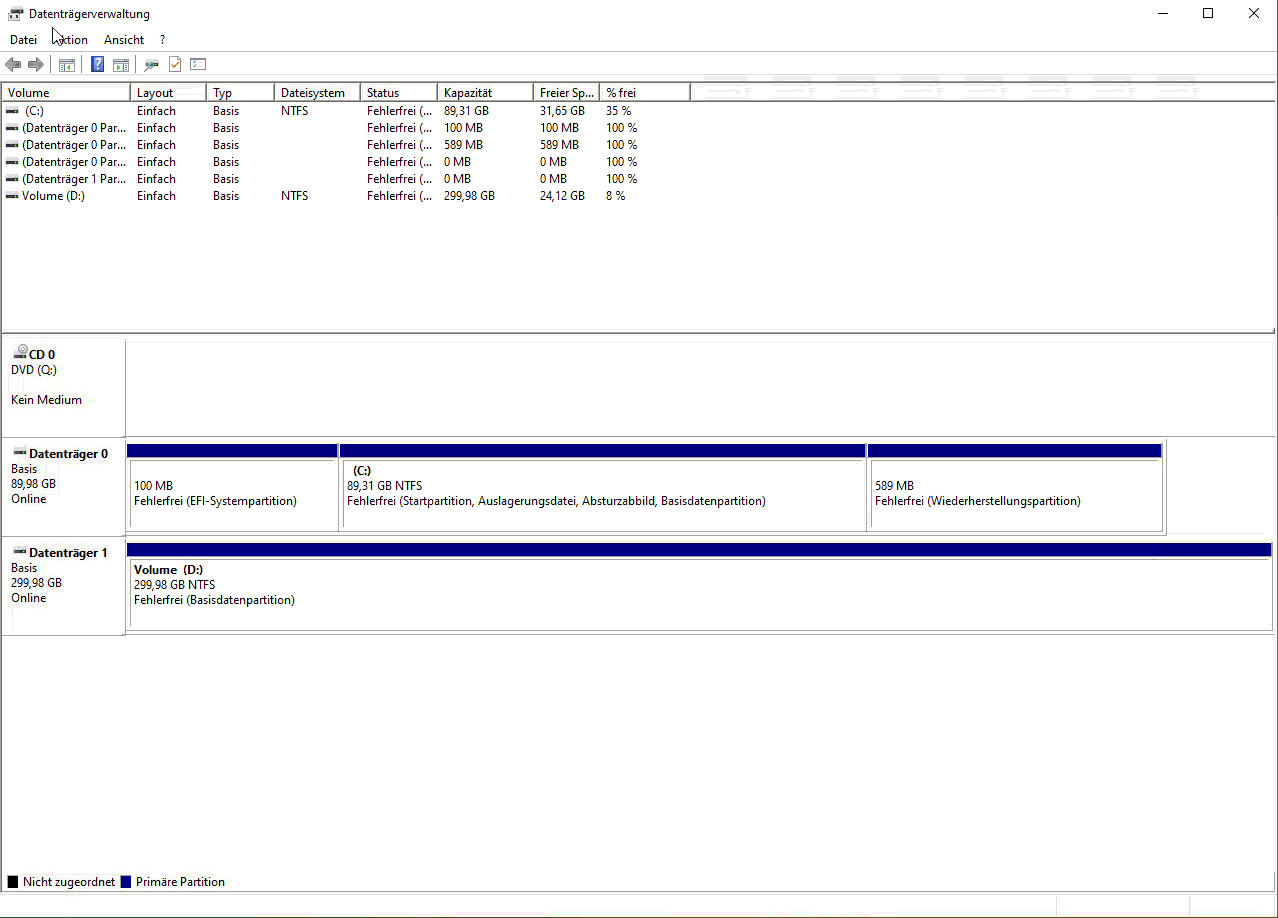Click the rescan disks toolbar icon

151,65
